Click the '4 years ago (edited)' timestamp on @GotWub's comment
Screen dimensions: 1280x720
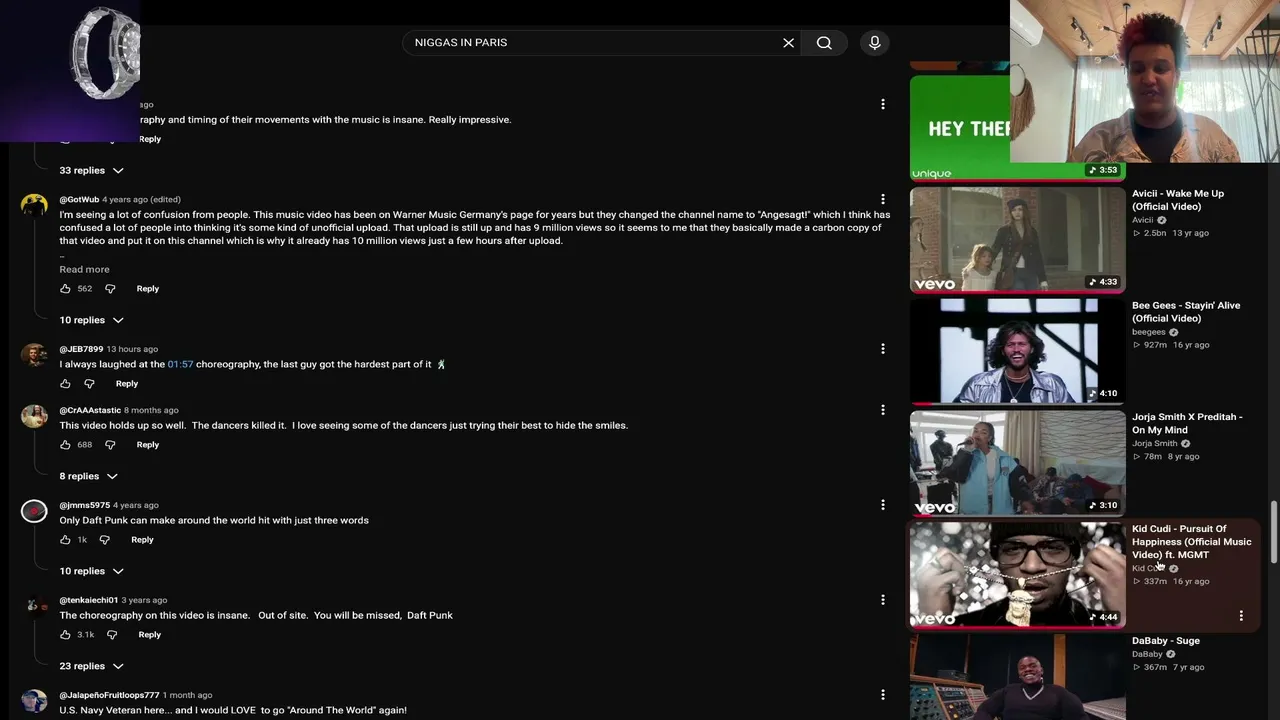click(x=141, y=200)
